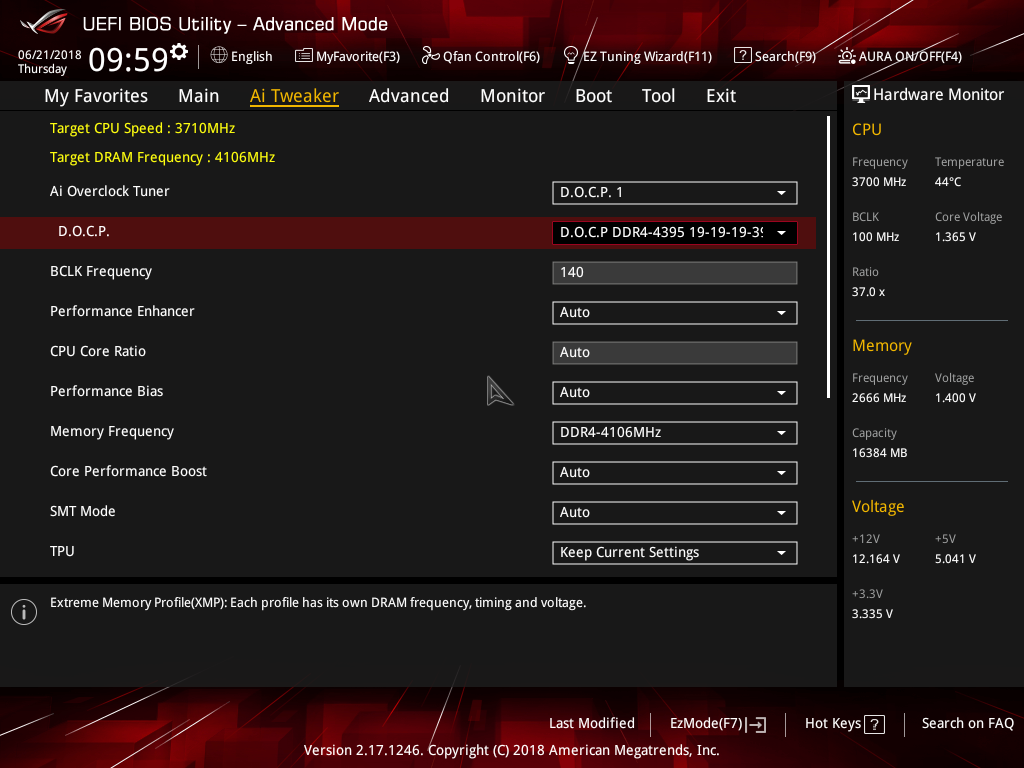Image resolution: width=1024 pixels, height=768 pixels.
Task: Click the Qfan Control fan icon
Action: pos(430,56)
